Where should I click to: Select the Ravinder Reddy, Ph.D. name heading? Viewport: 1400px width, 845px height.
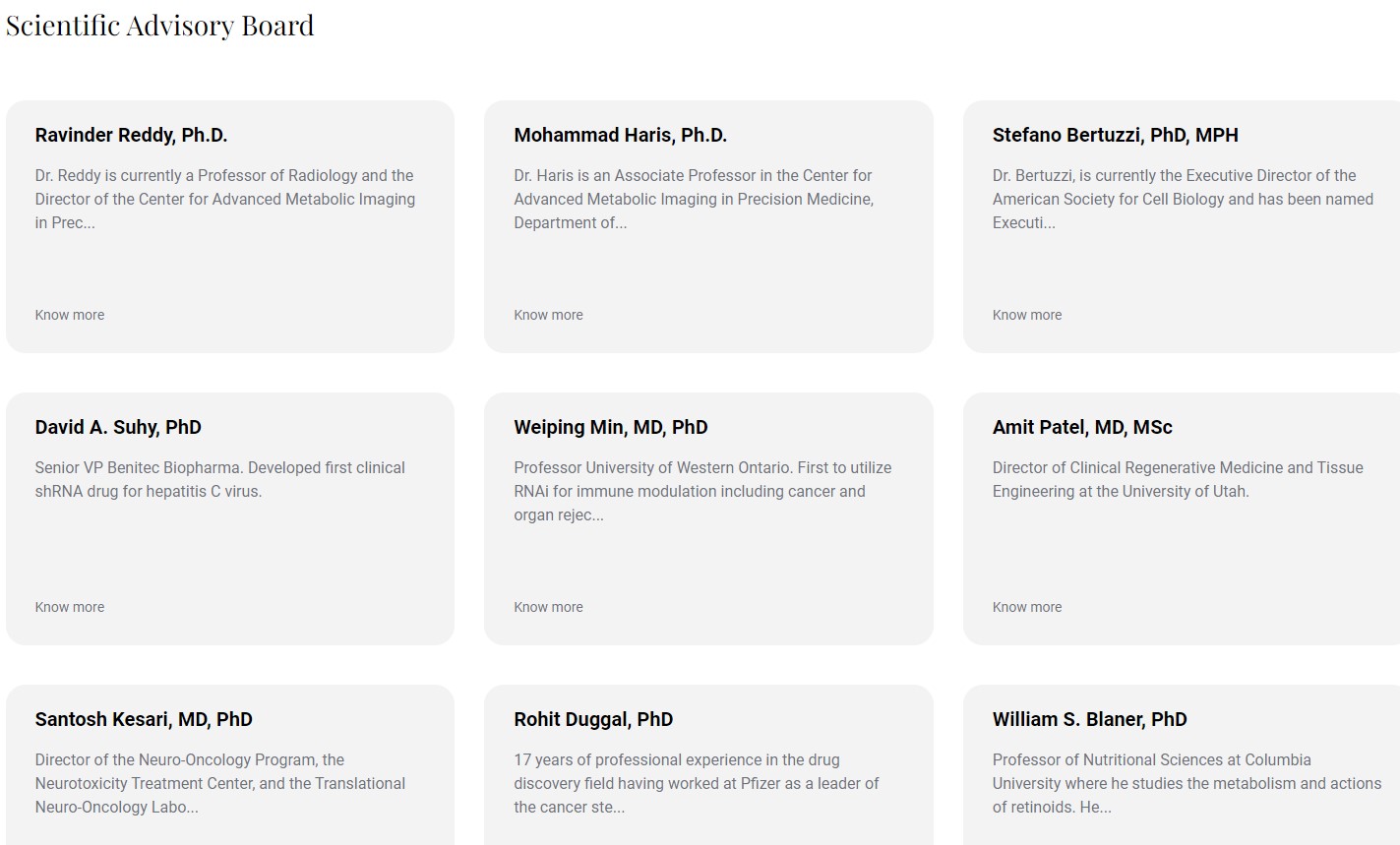point(131,136)
